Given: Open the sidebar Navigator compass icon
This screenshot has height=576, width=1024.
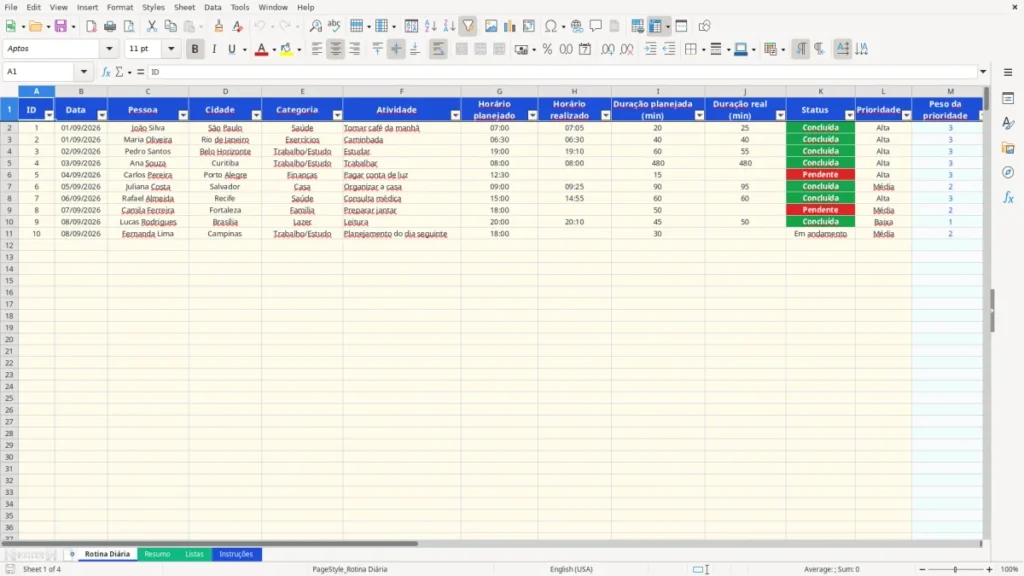Looking at the screenshot, I should 1008,172.
